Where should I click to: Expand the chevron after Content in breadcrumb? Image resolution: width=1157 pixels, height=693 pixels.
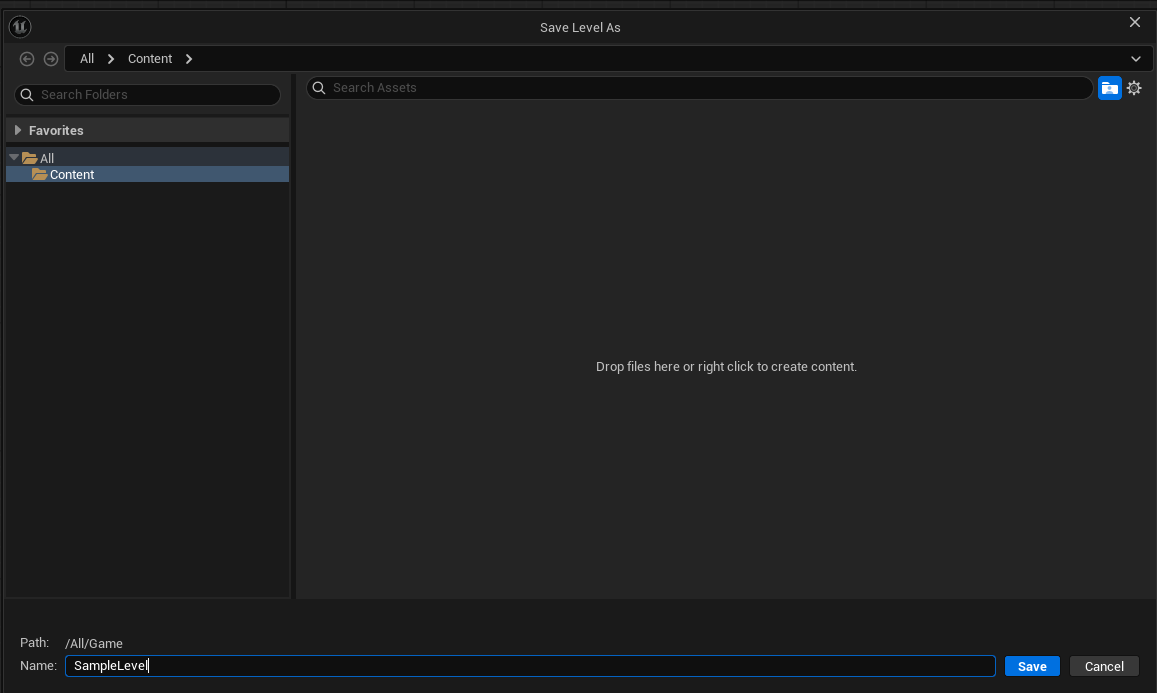click(189, 59)
